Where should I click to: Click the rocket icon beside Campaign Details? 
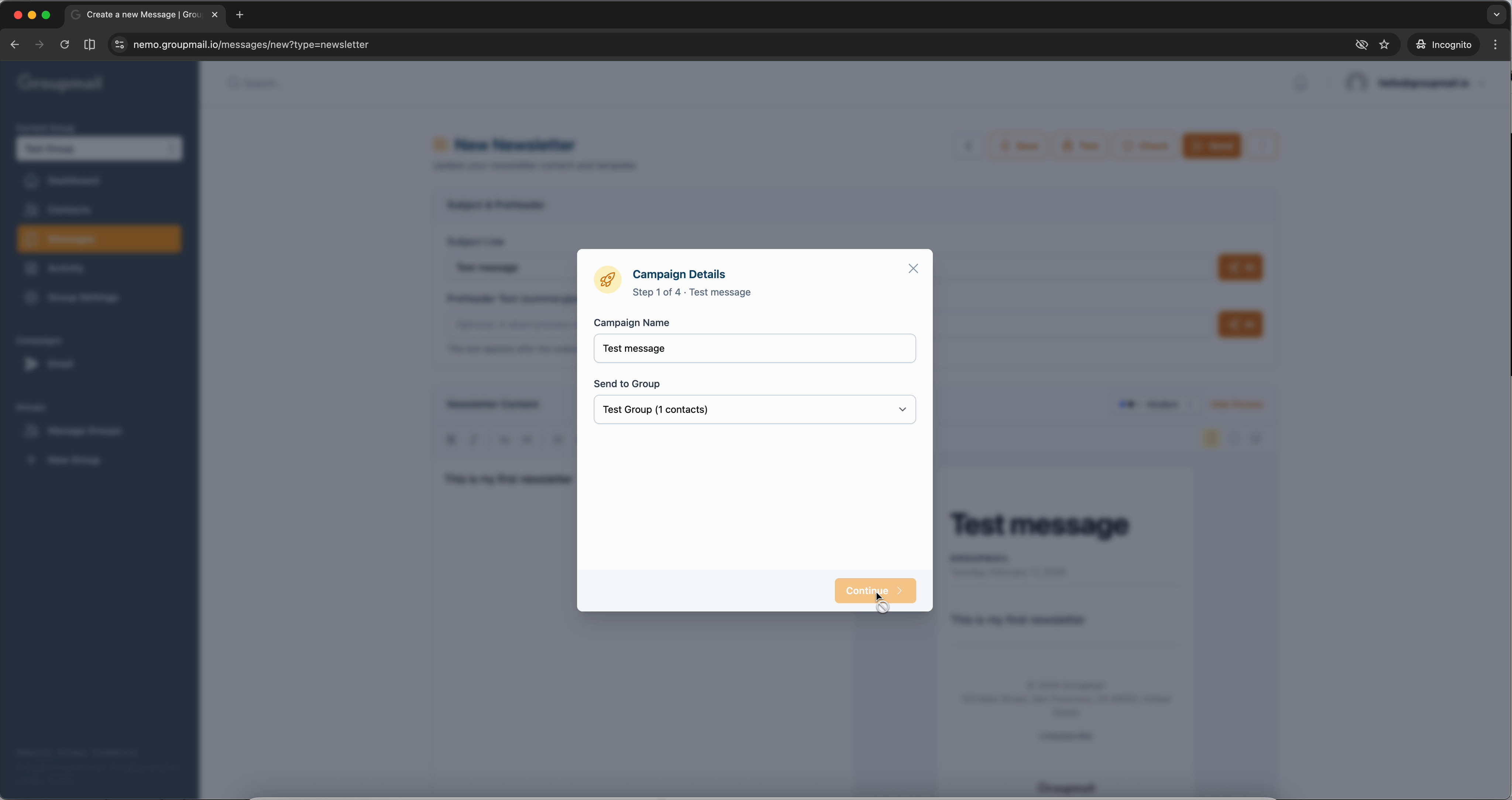607,280
